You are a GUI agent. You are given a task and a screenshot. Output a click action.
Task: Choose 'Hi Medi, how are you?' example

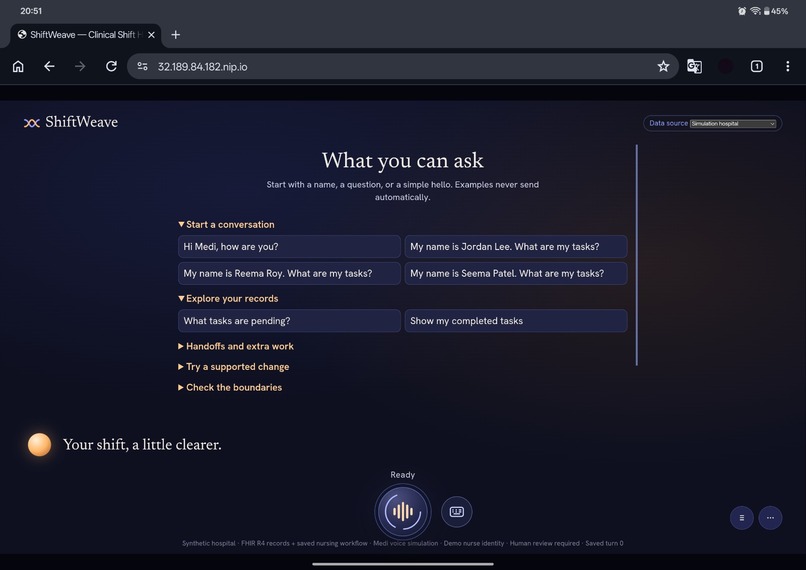pyautogui.click(x=289, y=247)
